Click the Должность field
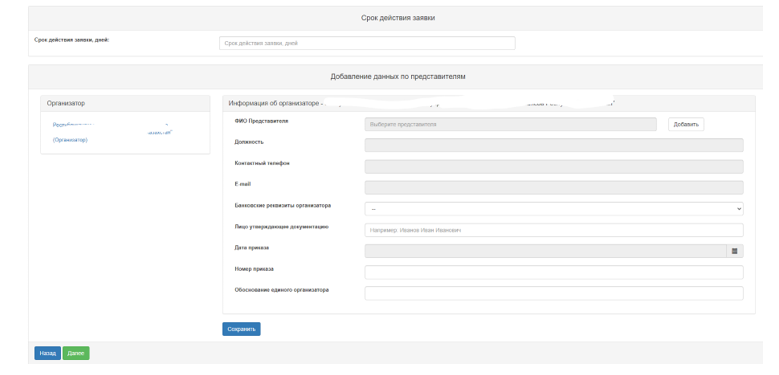This screenshot has height=375, width=779. (554, 145)
